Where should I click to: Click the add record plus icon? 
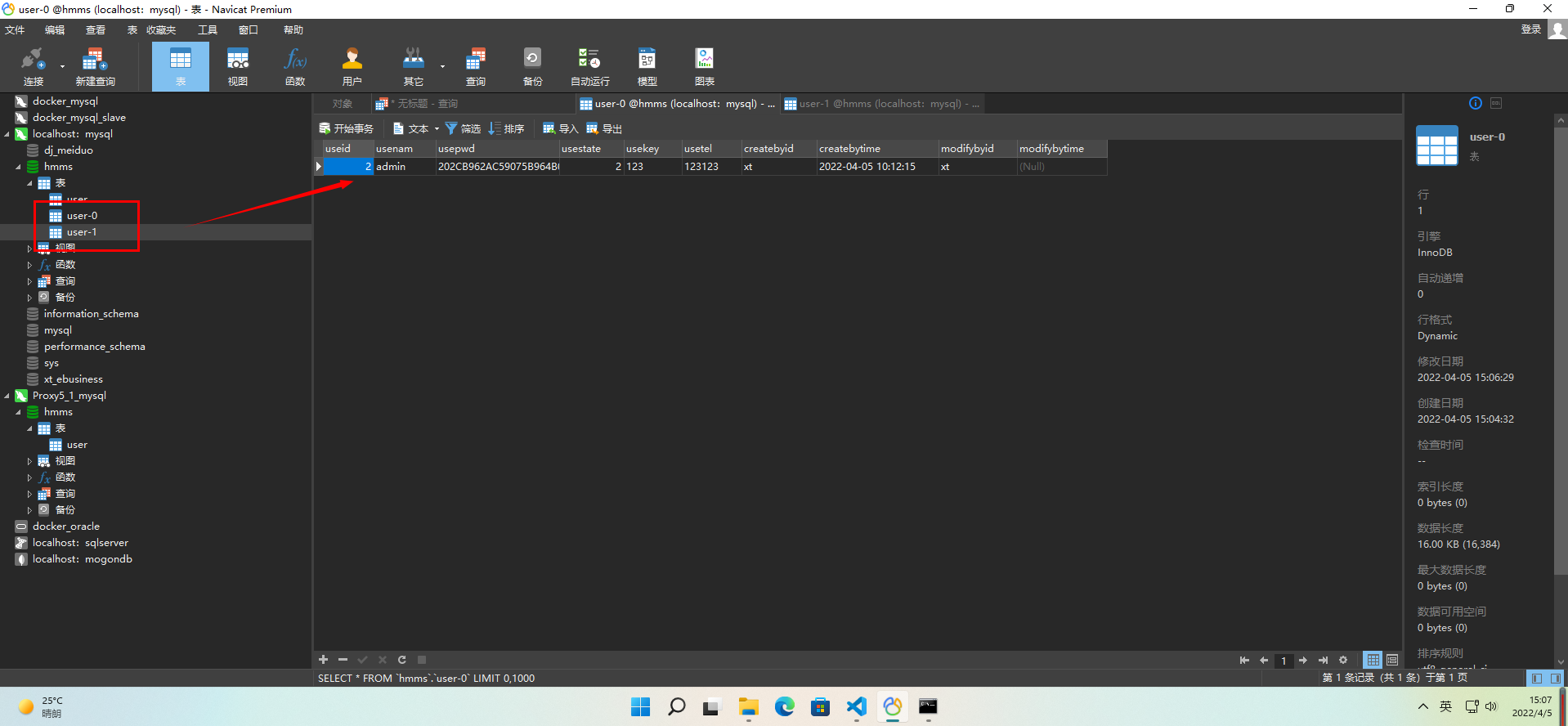[x=323, y=660]
